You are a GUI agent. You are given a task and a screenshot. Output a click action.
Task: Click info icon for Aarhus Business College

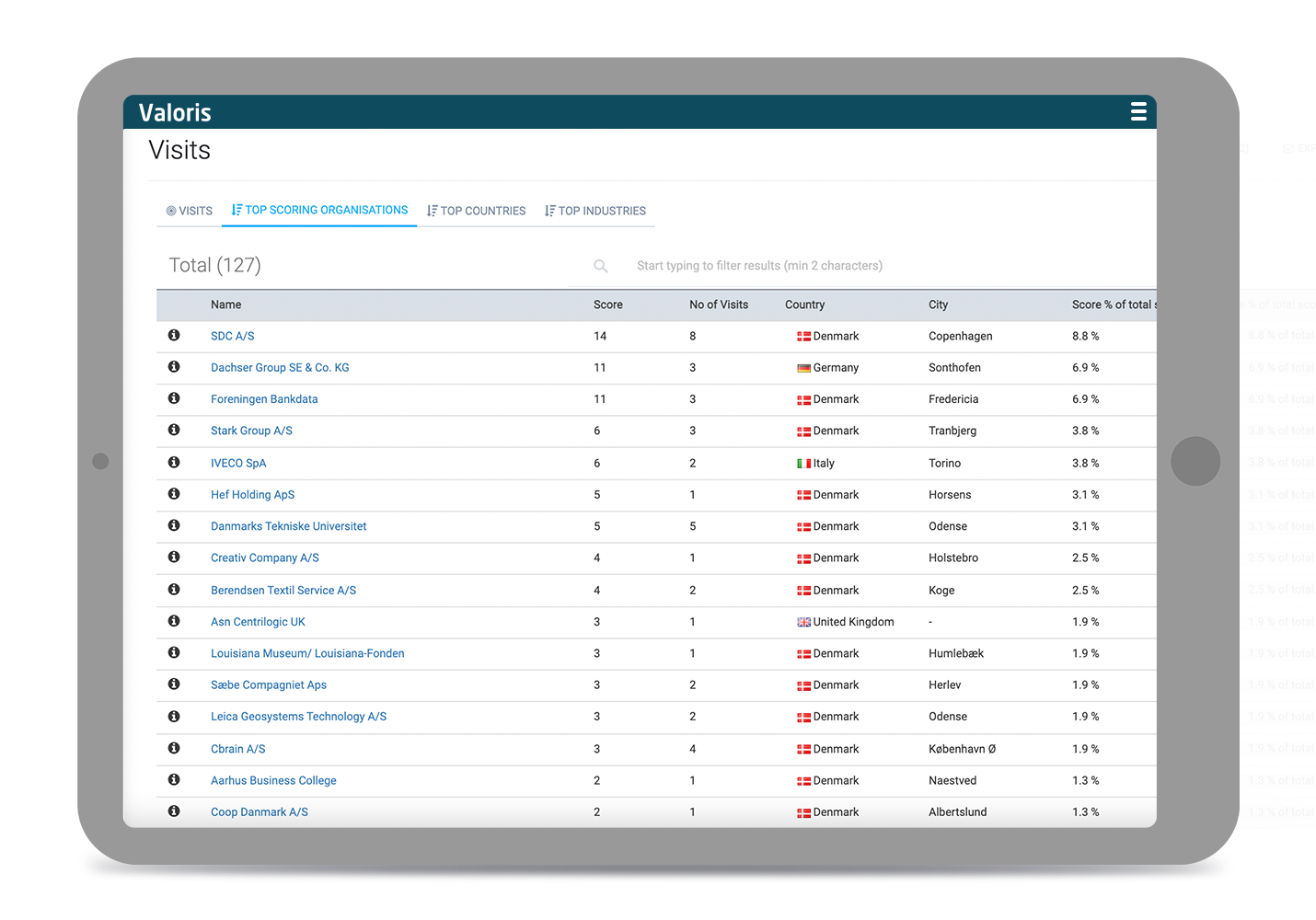coord(174,779)
